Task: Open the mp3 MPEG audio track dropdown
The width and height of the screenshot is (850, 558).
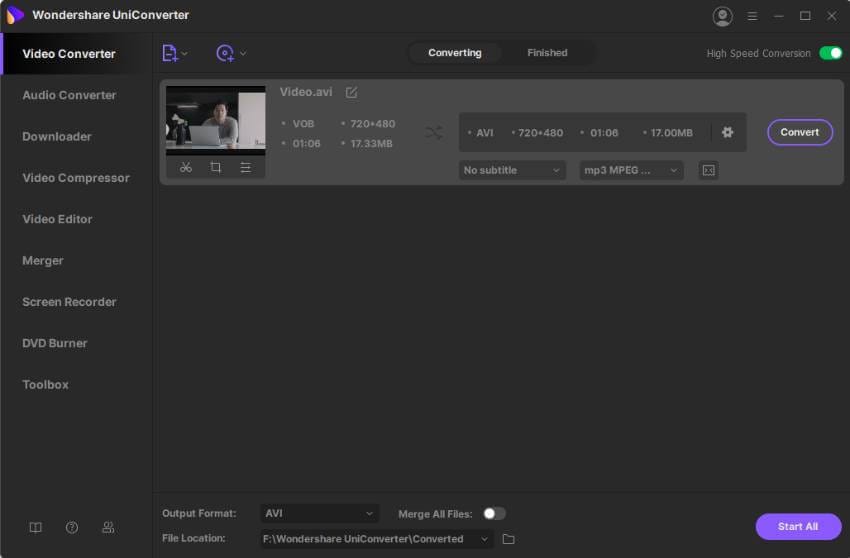Action: [631, 170]
